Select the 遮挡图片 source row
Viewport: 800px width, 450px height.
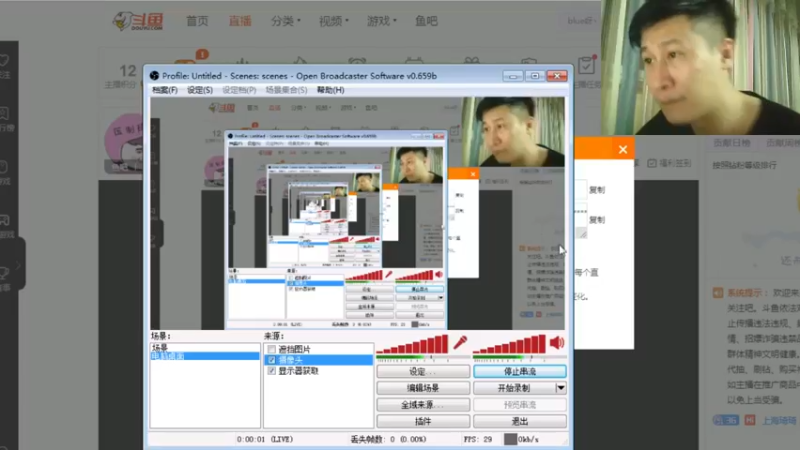(x=318, y=349)
